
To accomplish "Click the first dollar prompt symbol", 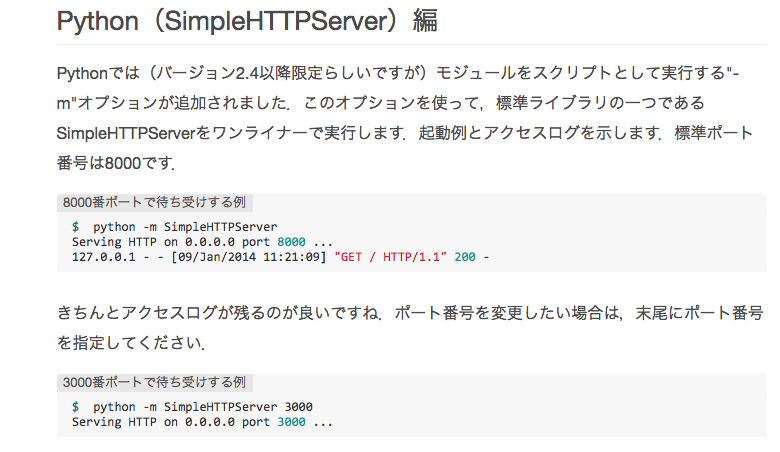I will click(76, 227).
